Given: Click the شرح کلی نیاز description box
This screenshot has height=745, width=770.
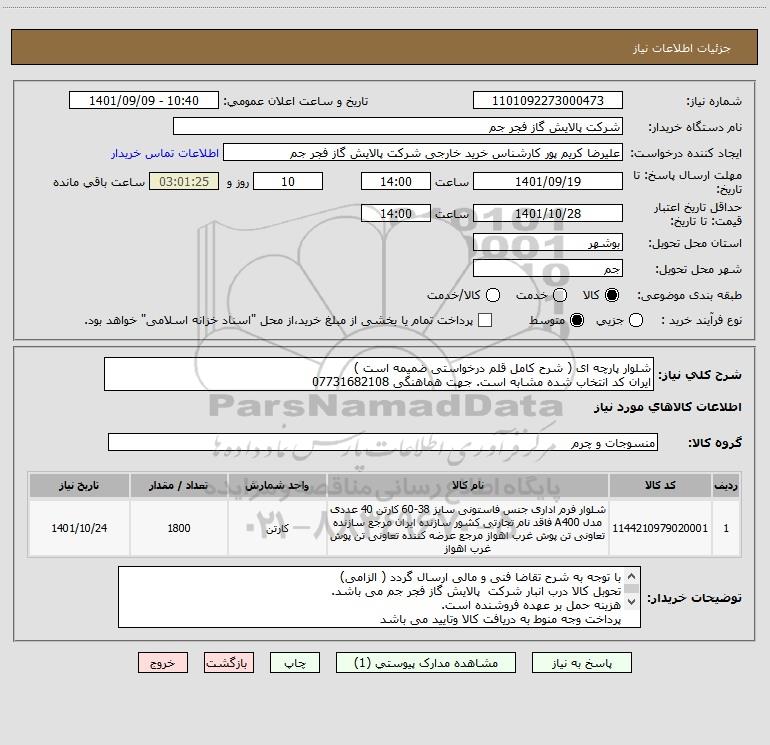Looking at the screenshot, I should coord(379,375).
